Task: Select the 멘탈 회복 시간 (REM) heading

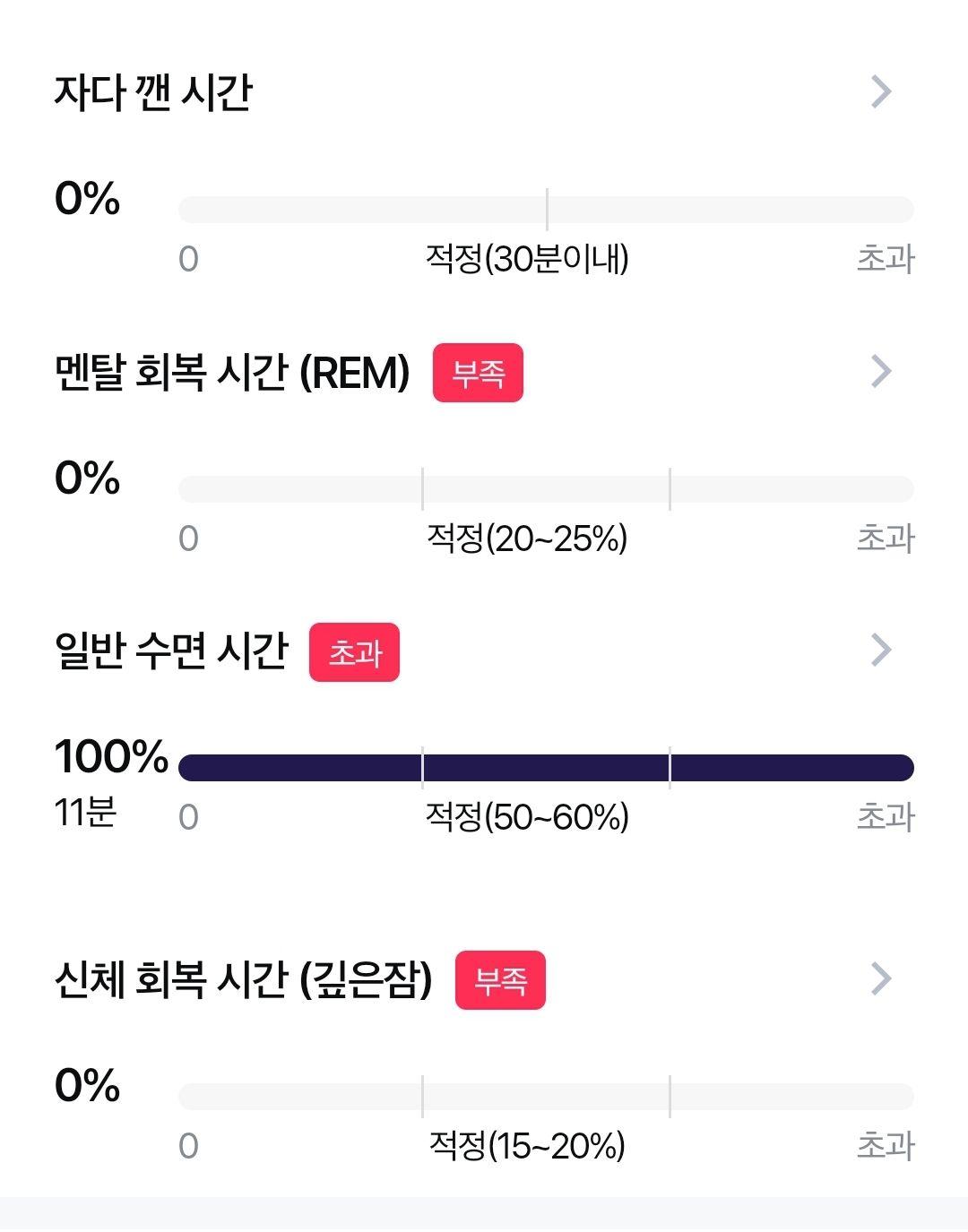Action: [232, 372]
